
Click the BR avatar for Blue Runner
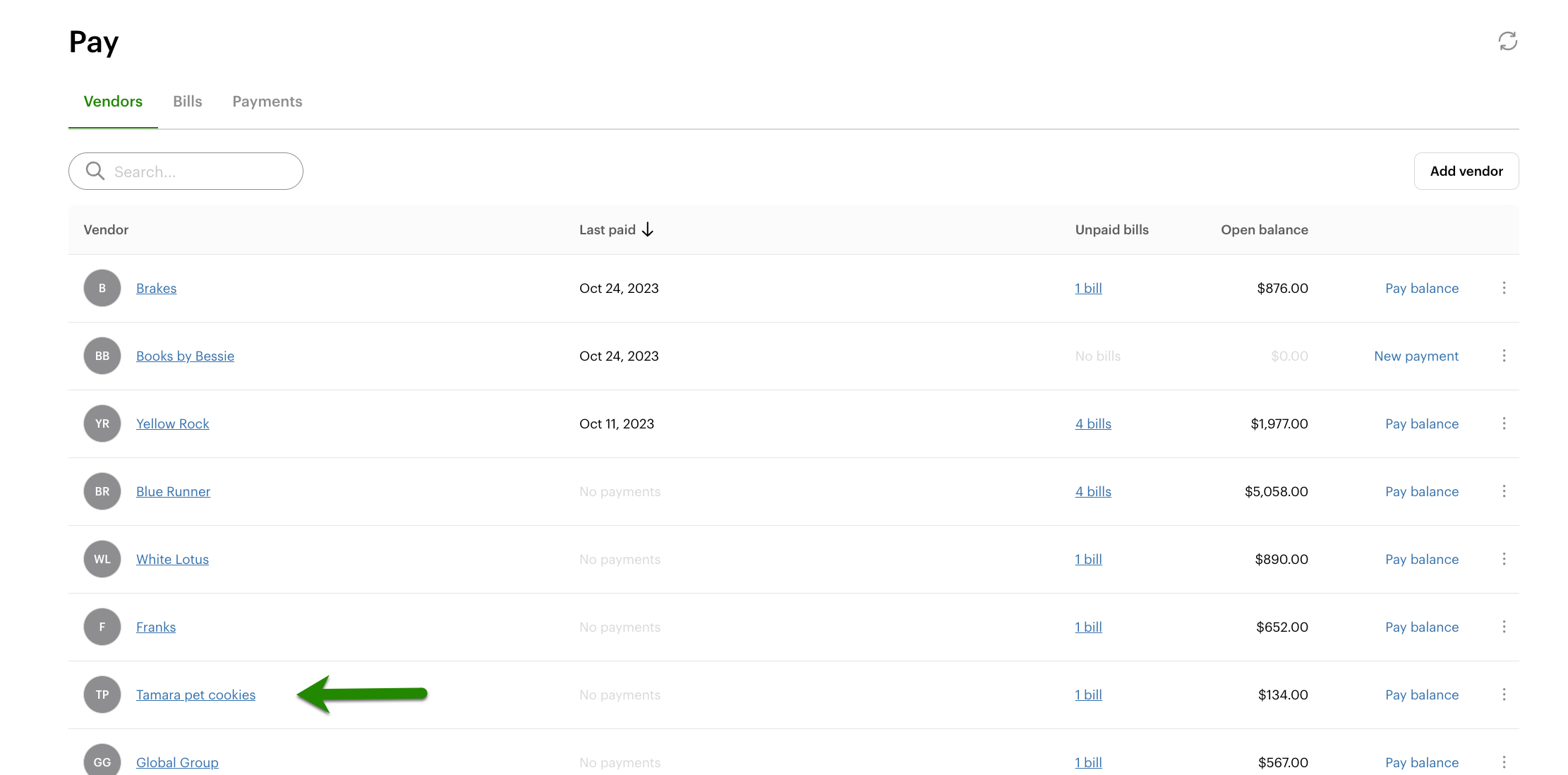coord(102,491)
